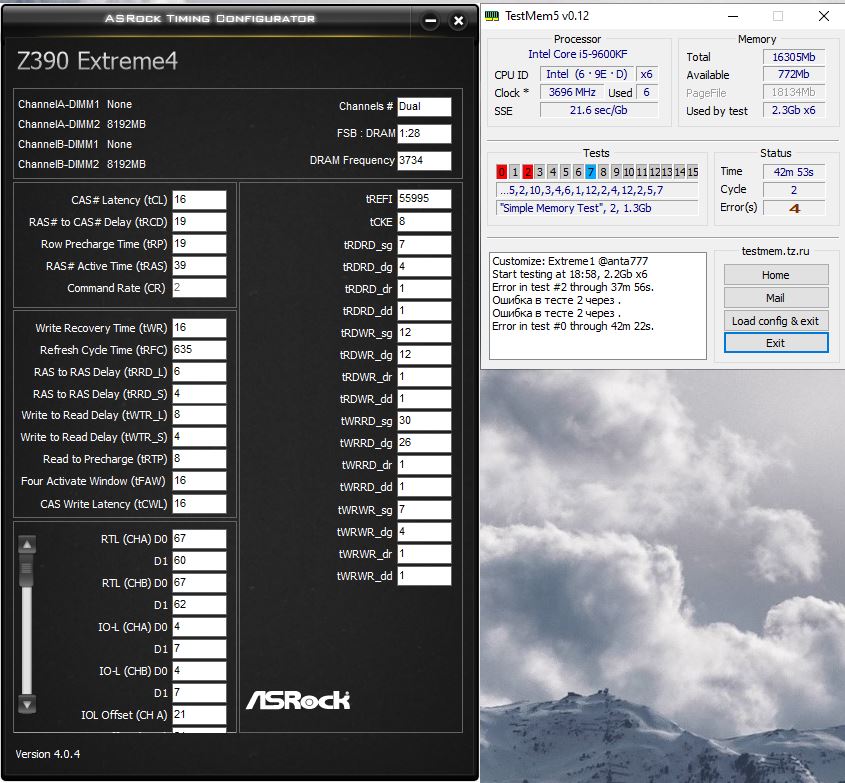
Task: Click the ASRock logo
Action: tap(298, 700)
